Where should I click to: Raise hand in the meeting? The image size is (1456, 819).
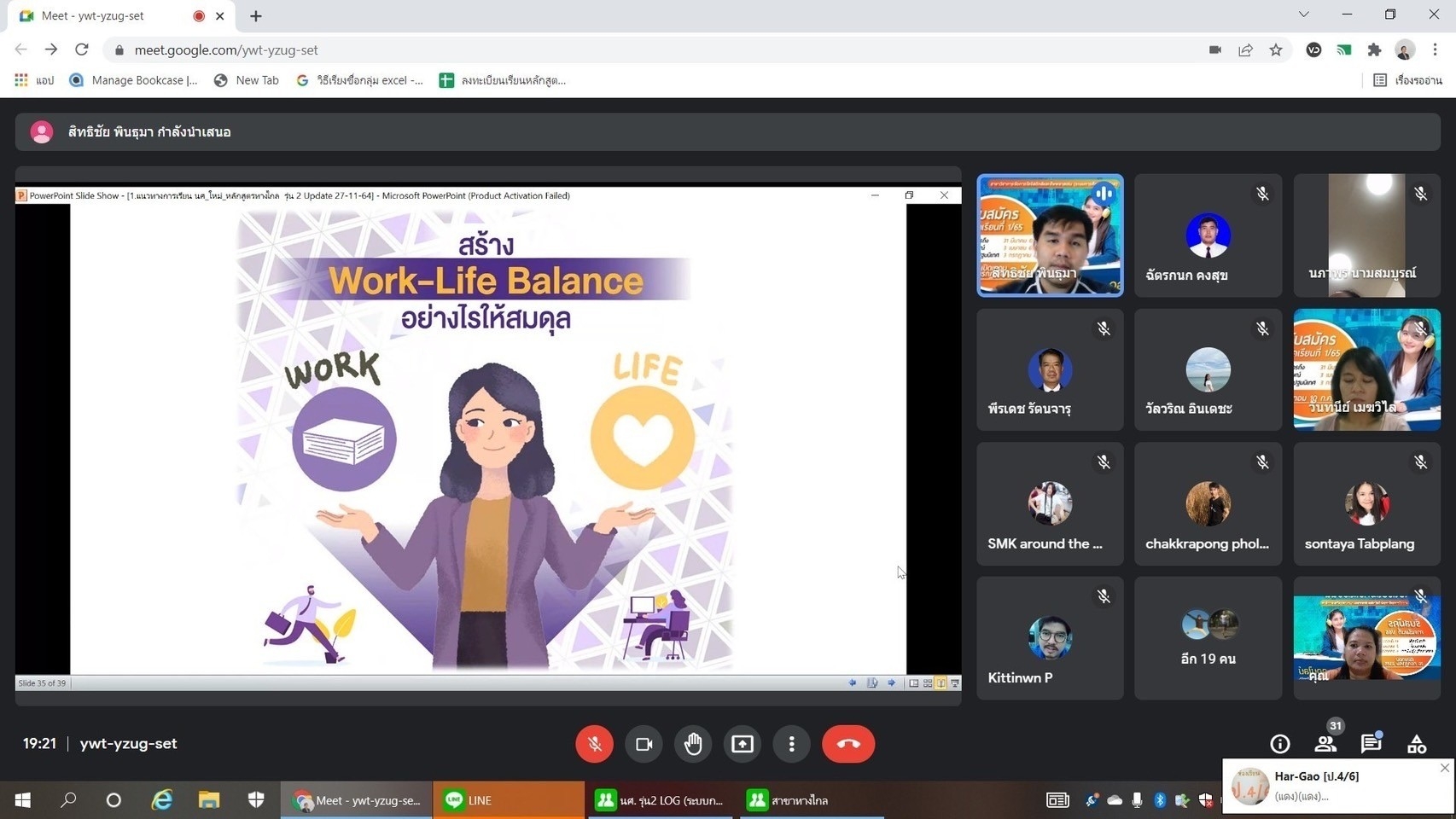[693, 744]
